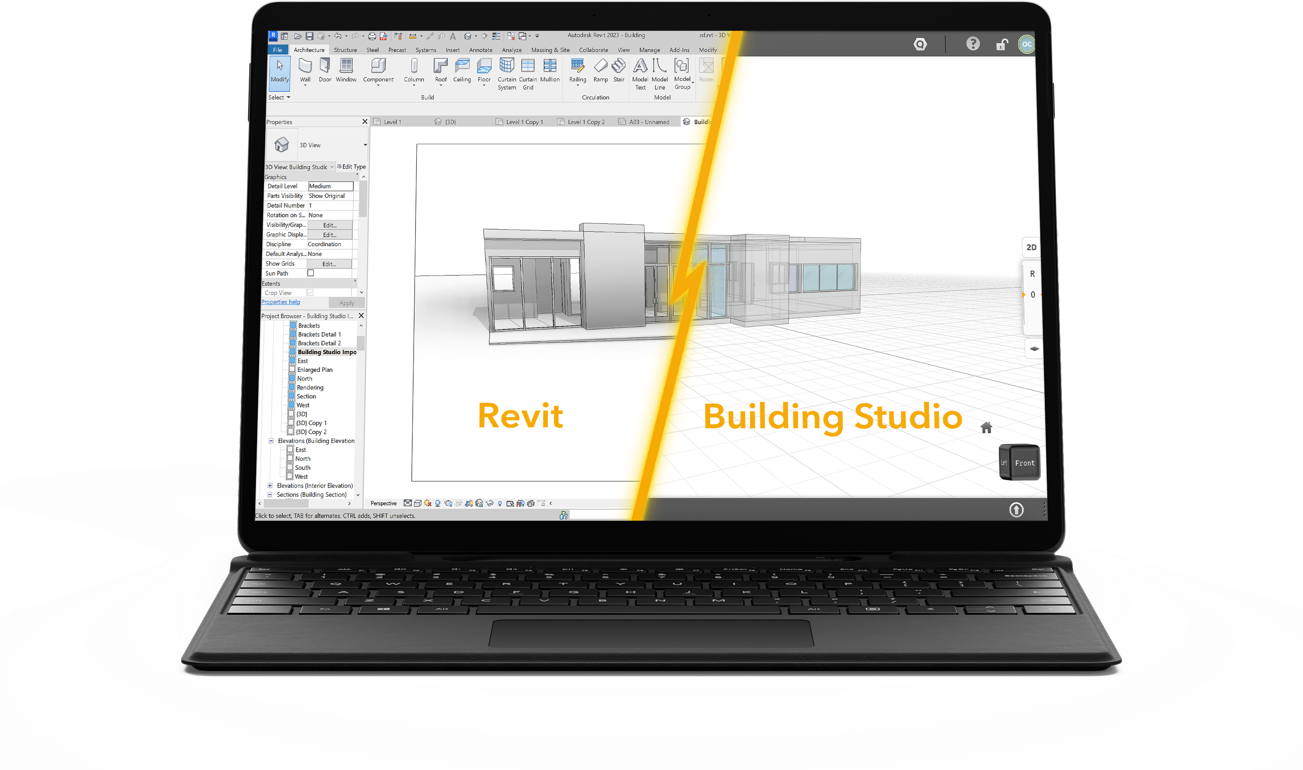This screenshot has width=1303, height=770.
Task: Select the Model Group tool
Action: tap(682, 74)
